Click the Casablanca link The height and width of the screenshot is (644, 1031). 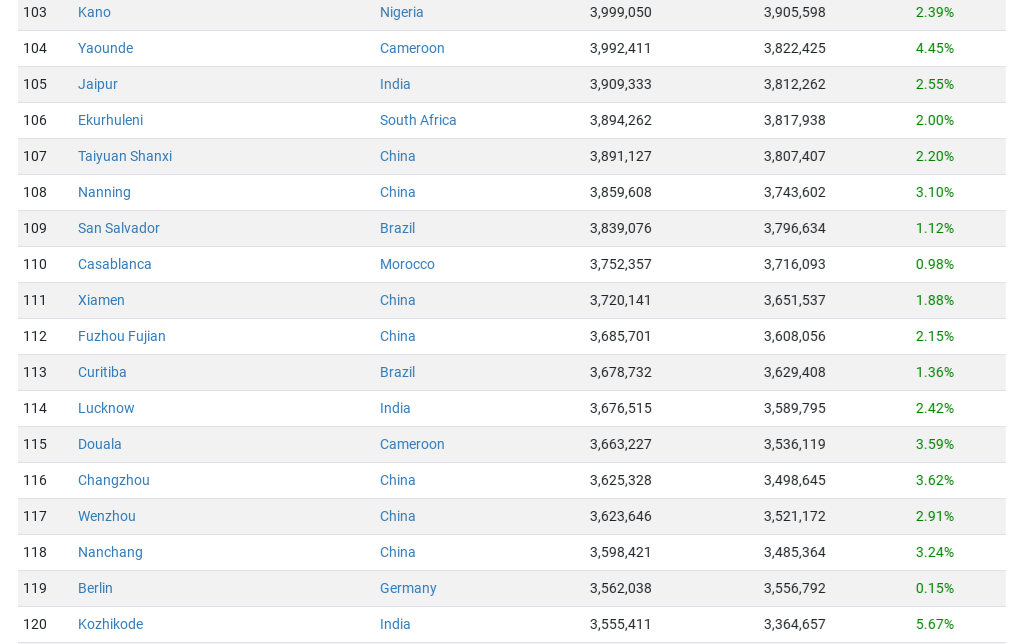pos(115,264)
